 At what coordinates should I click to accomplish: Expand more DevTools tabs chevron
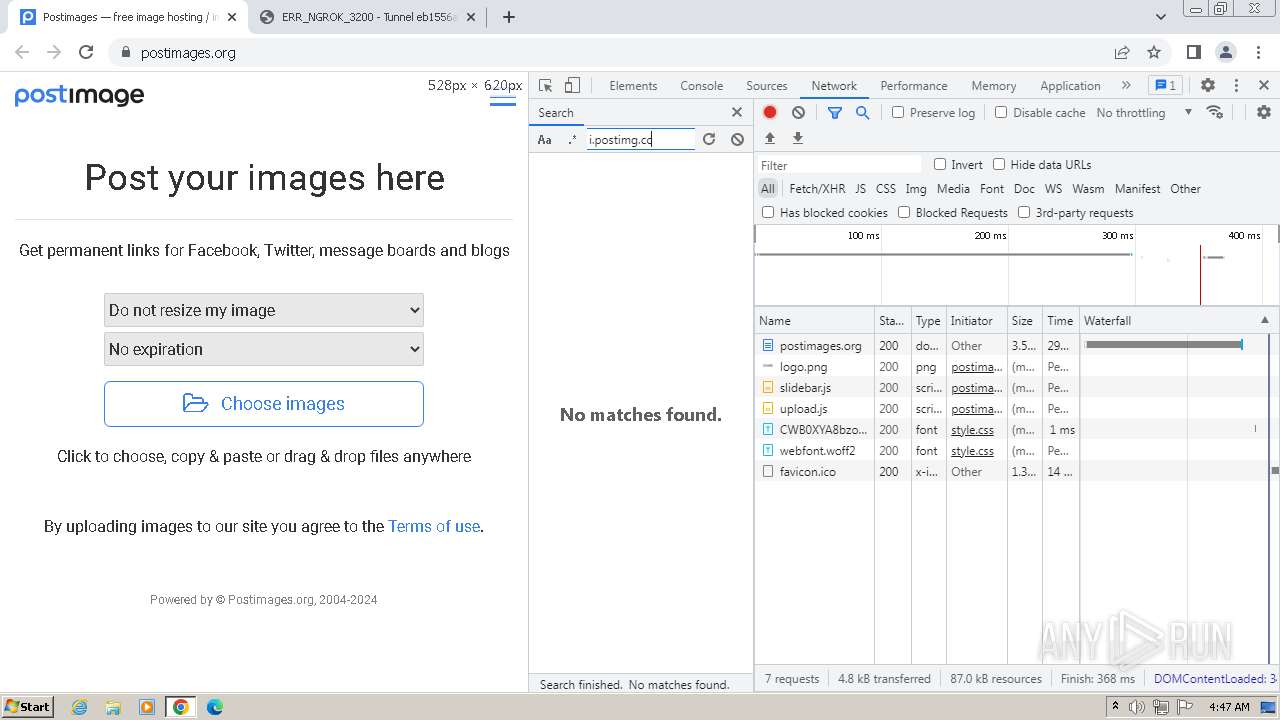click(x=1126, y=86)
